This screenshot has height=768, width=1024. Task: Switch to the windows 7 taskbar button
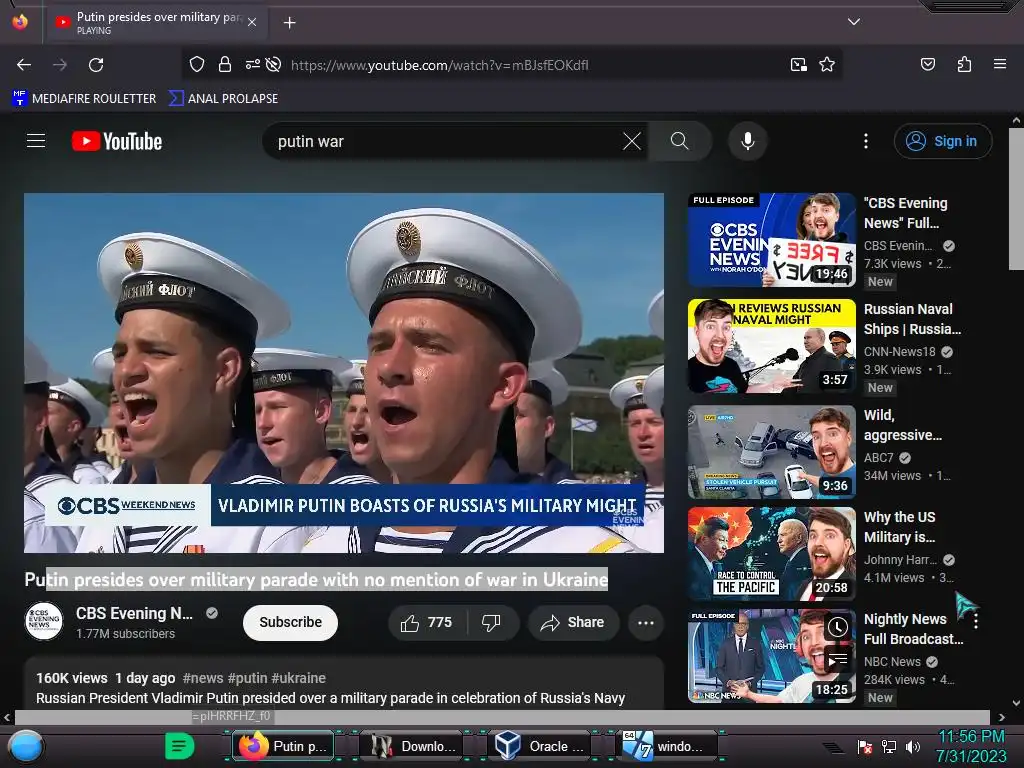pyautogui.click(x=667, y=746)
